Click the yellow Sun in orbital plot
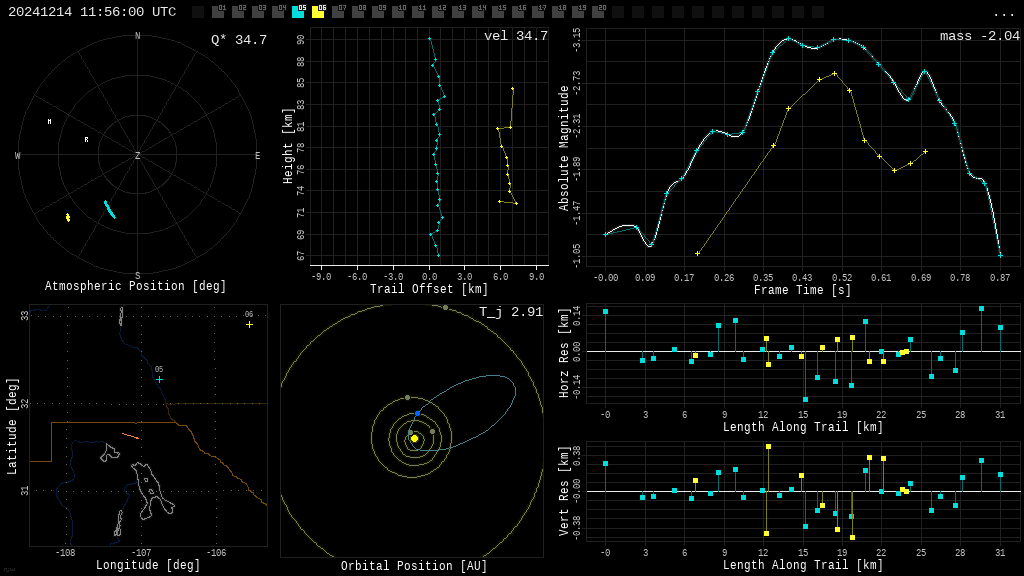Screen dimensions: 1024x576 point(414,438)
